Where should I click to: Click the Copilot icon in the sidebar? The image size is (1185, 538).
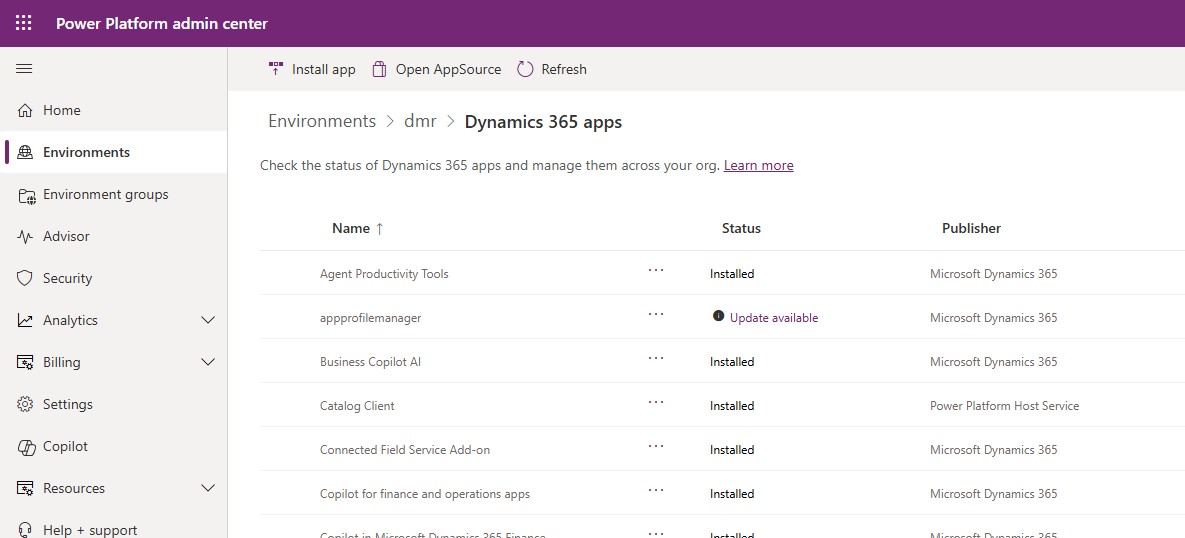(26, 447)
